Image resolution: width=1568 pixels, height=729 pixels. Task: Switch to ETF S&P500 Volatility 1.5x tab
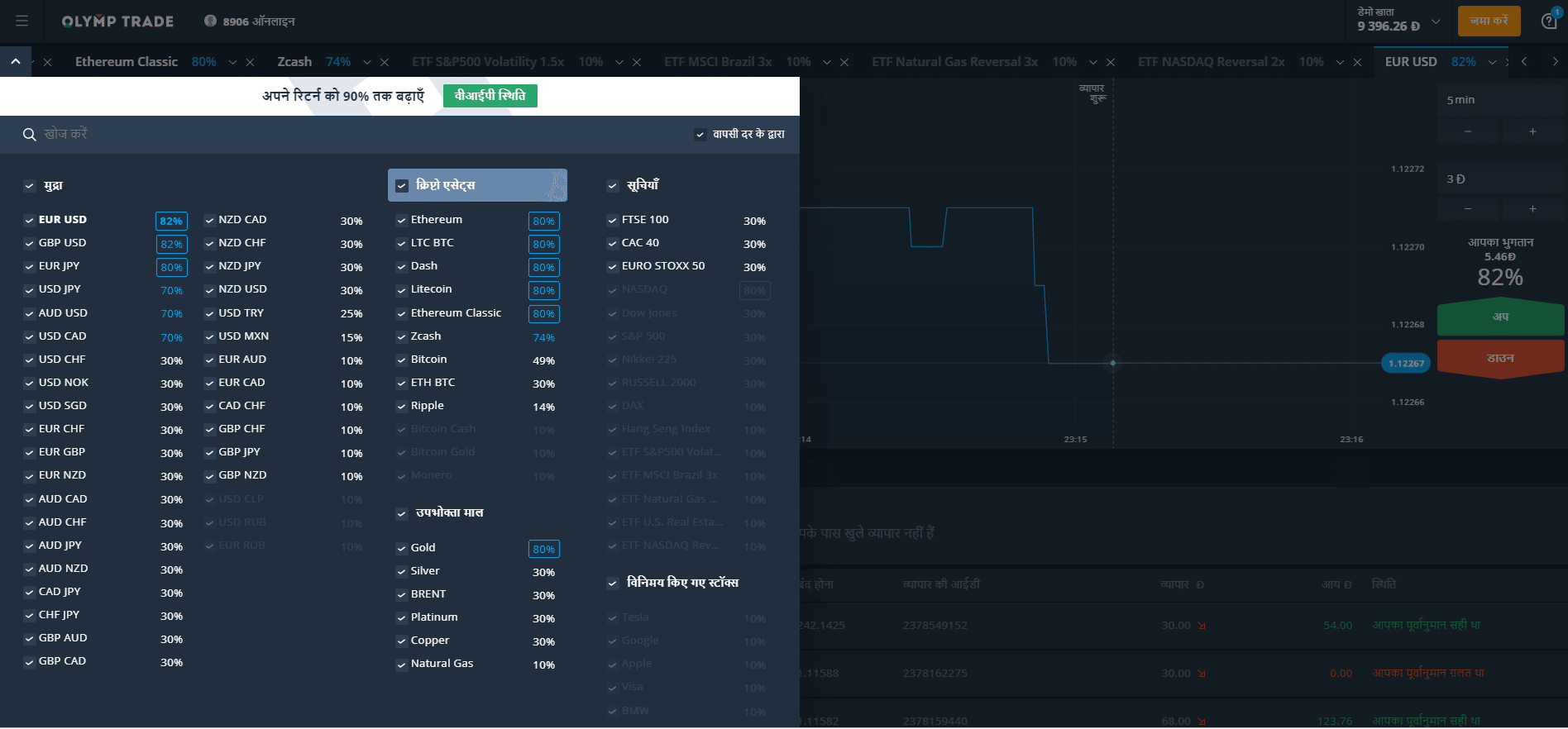488,62
